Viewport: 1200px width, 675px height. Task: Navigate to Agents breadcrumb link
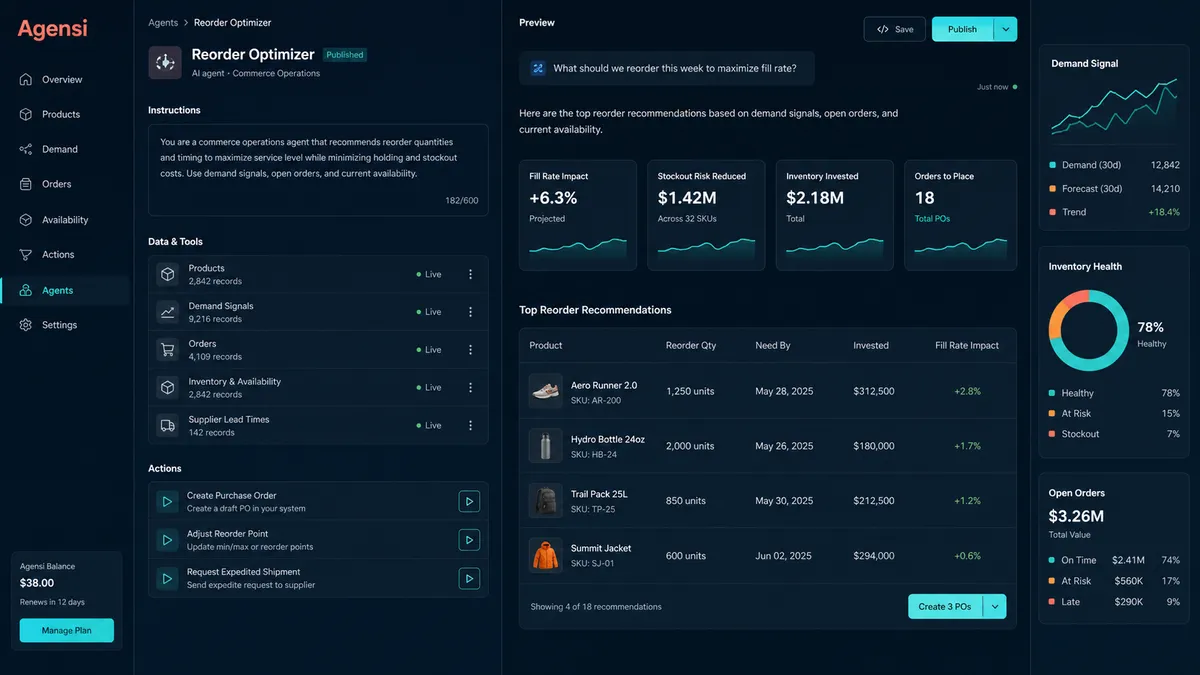tap(163, 23)
